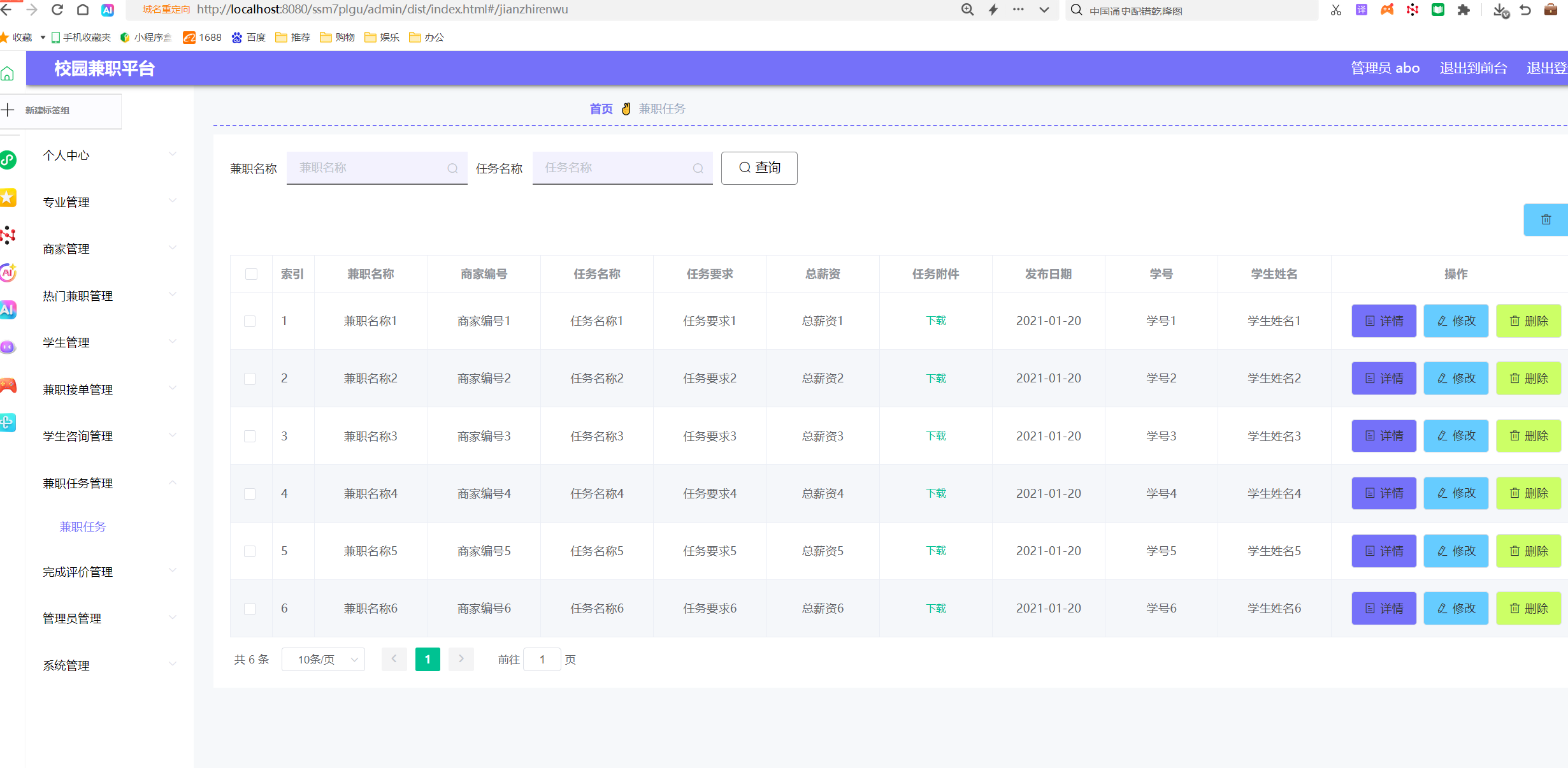Click the home icon in the left sidebar

pyautogui.click(x=8, y=74)
